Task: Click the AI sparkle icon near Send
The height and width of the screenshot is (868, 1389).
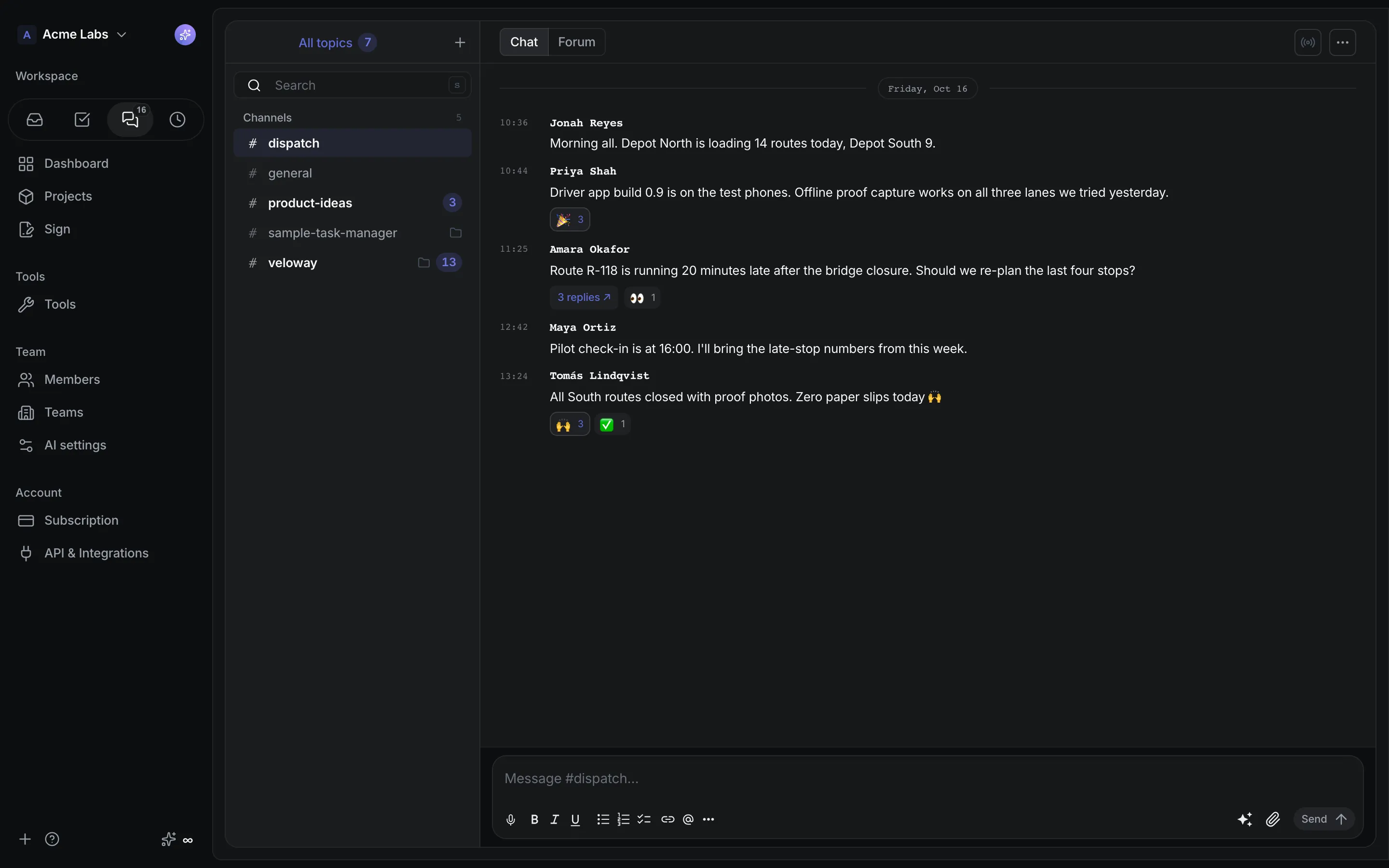Action: [x=1245, y=819]
